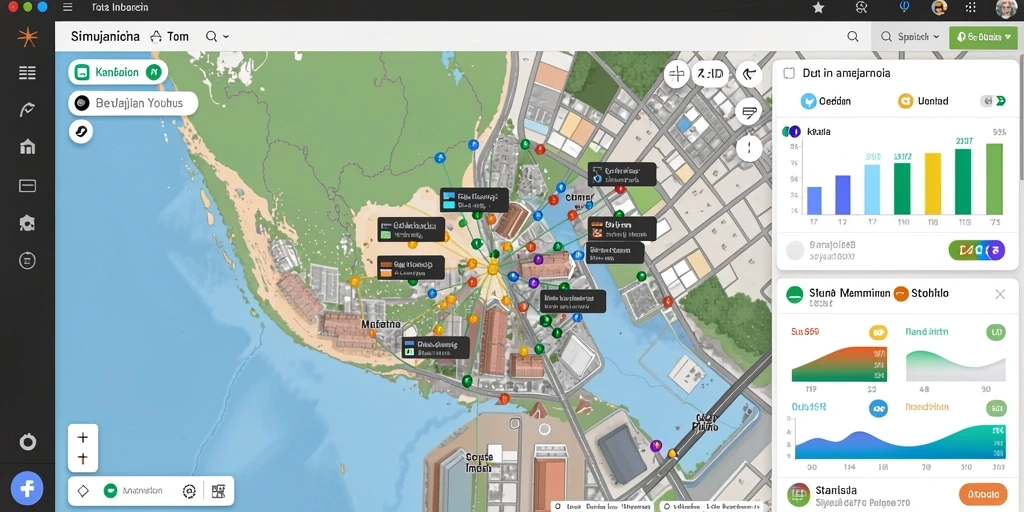Click the orange starburst logo in sidebar
1024x512 pixels.
coord(27,37)
